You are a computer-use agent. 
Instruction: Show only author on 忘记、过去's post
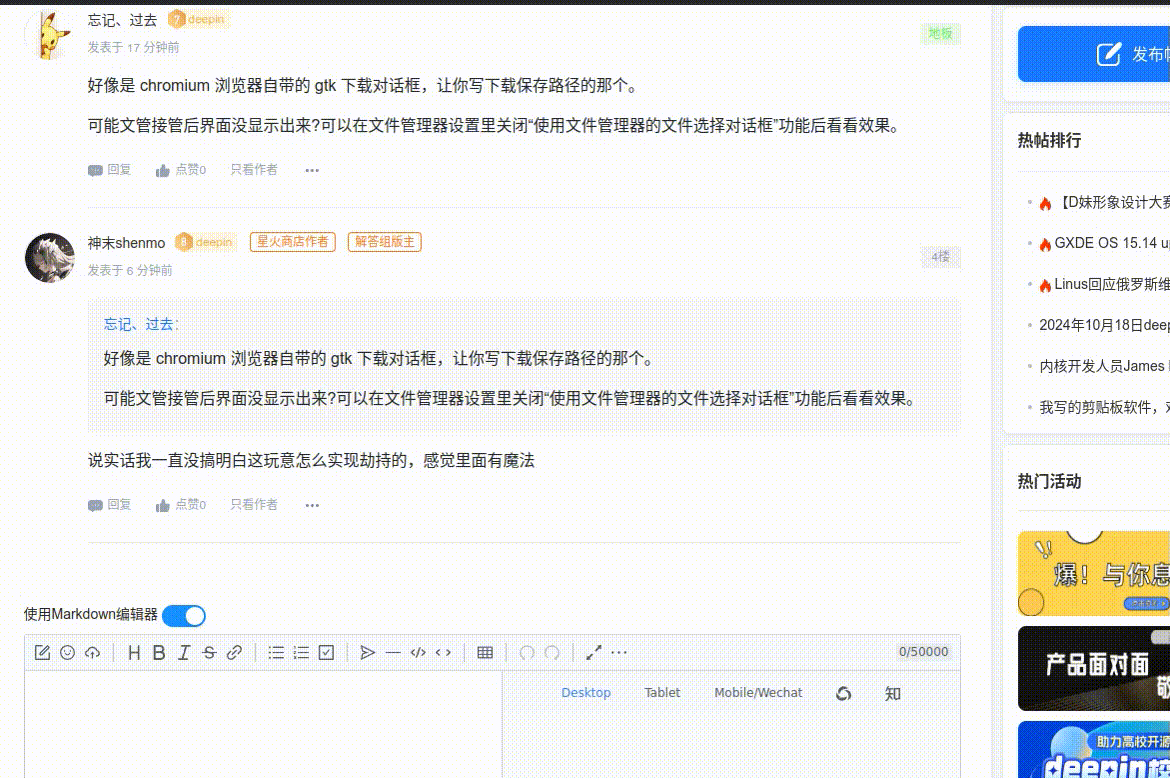(254, 170)
